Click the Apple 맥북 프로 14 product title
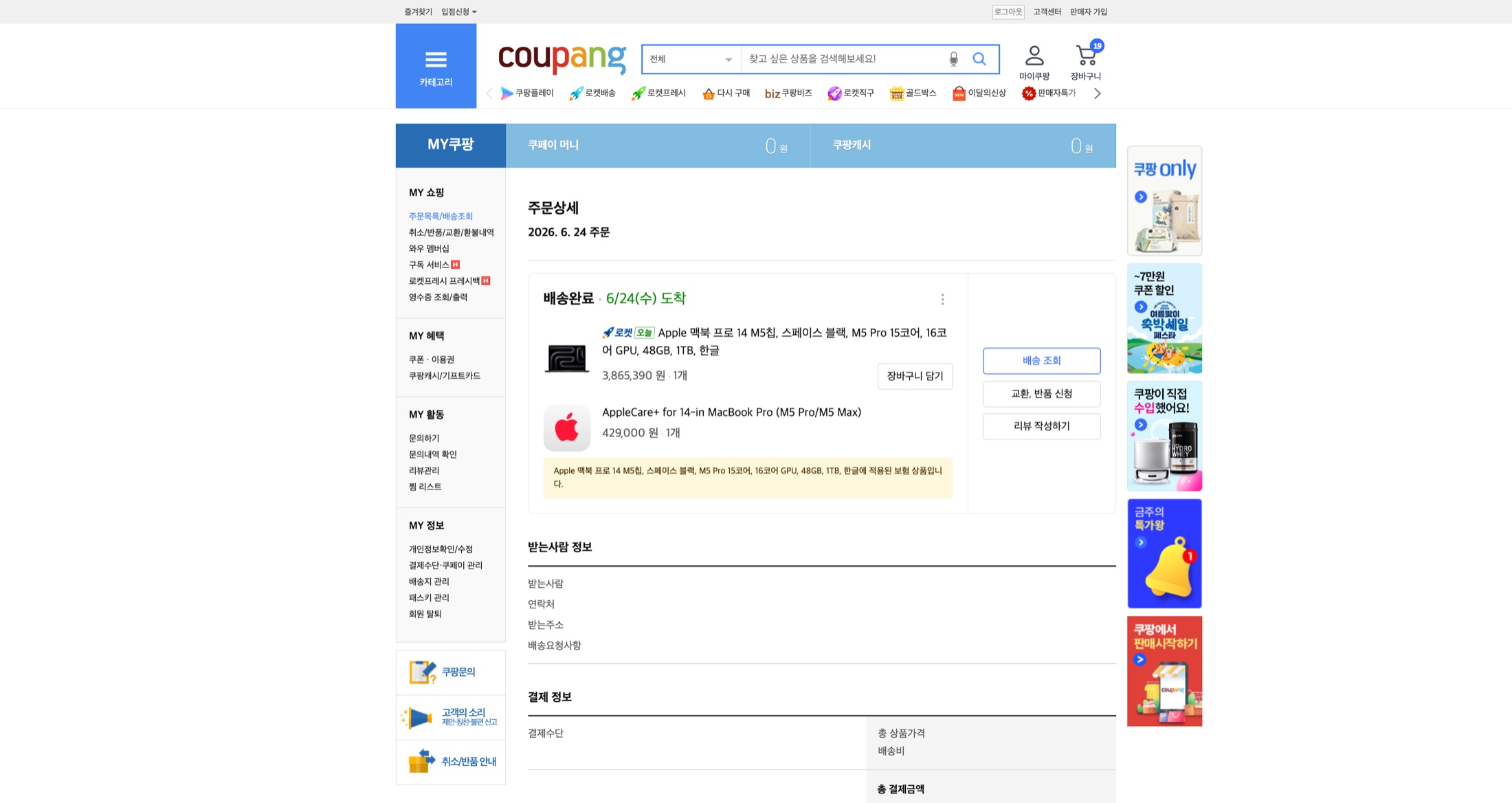Image resolution: width=1512 pixels, height=803 pixels. [x=775, y=342]
